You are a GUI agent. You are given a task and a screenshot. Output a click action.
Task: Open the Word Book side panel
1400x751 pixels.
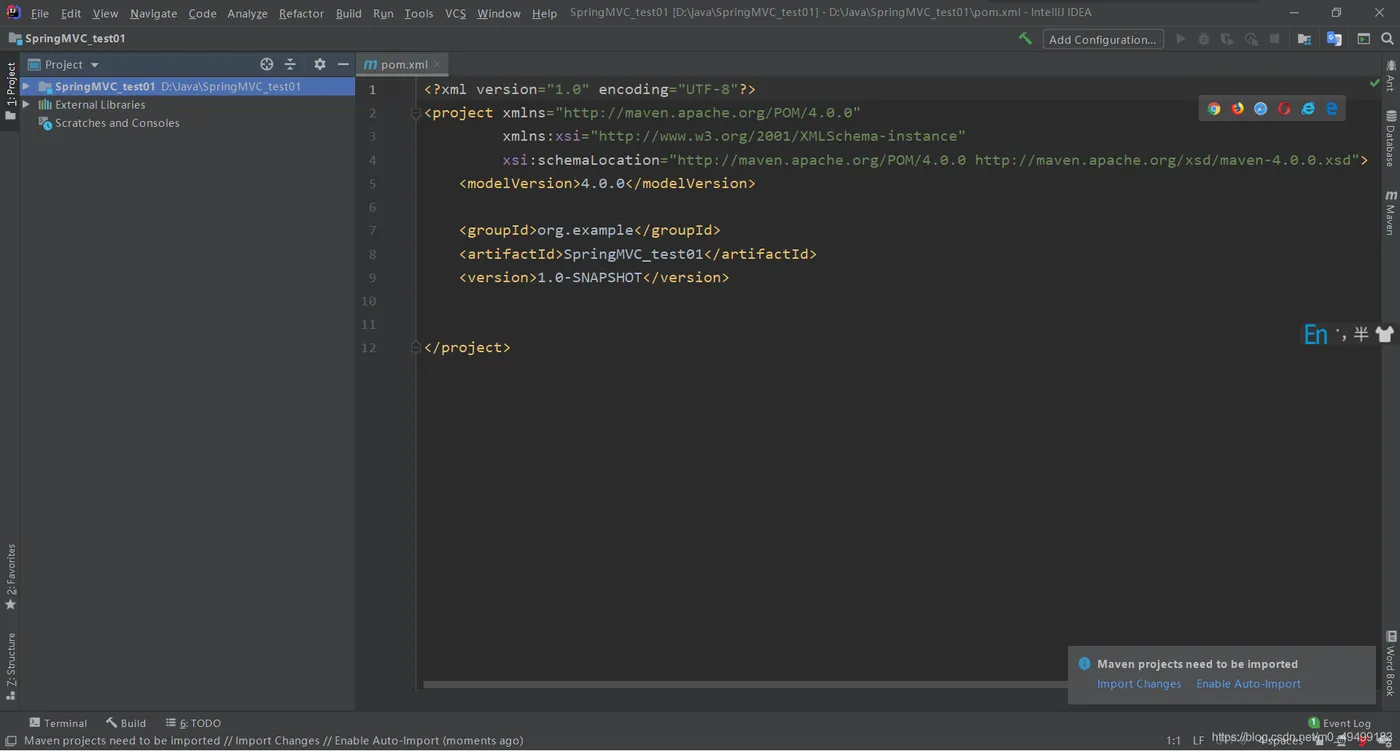[1390, 664]
